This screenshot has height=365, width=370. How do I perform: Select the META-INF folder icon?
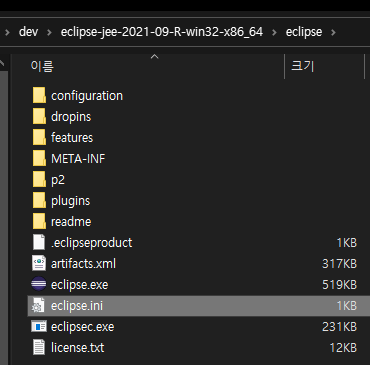pyautogui.click(x=39, y=159)
